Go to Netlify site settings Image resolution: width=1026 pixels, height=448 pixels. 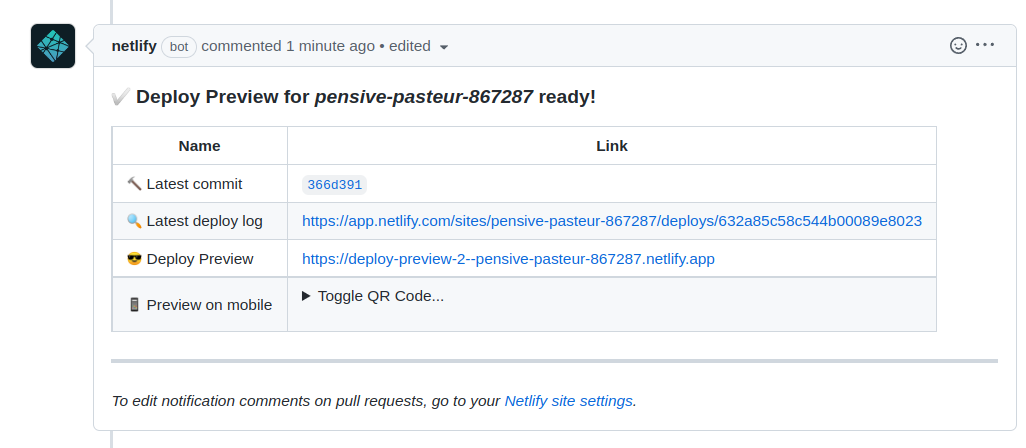pyautogui.click(x=569, y=401)
